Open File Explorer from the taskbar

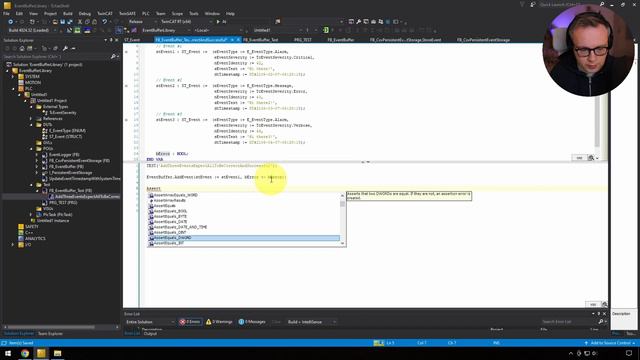[58, 353]
